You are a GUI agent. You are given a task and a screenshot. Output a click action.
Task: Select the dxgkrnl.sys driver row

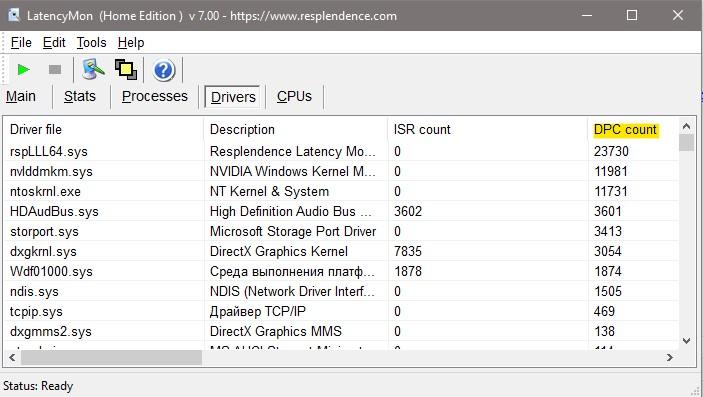tap(341, 251)
